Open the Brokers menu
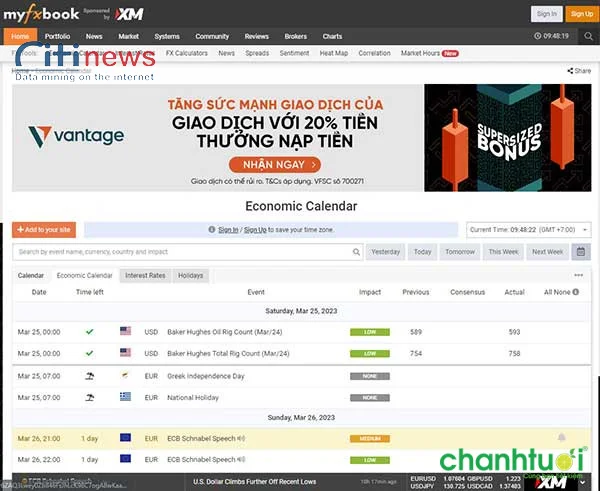This screenshot has width=600, height=491. click(295, 36)
